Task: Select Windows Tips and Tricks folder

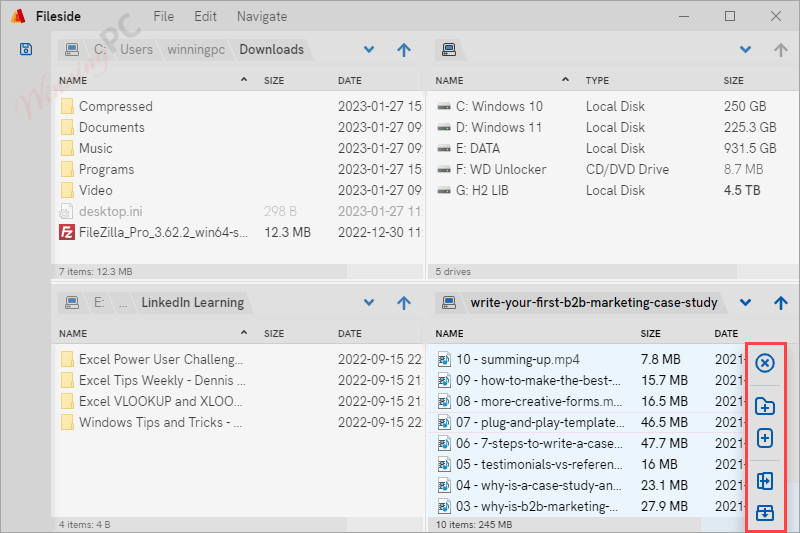Action: click(239, 422)
